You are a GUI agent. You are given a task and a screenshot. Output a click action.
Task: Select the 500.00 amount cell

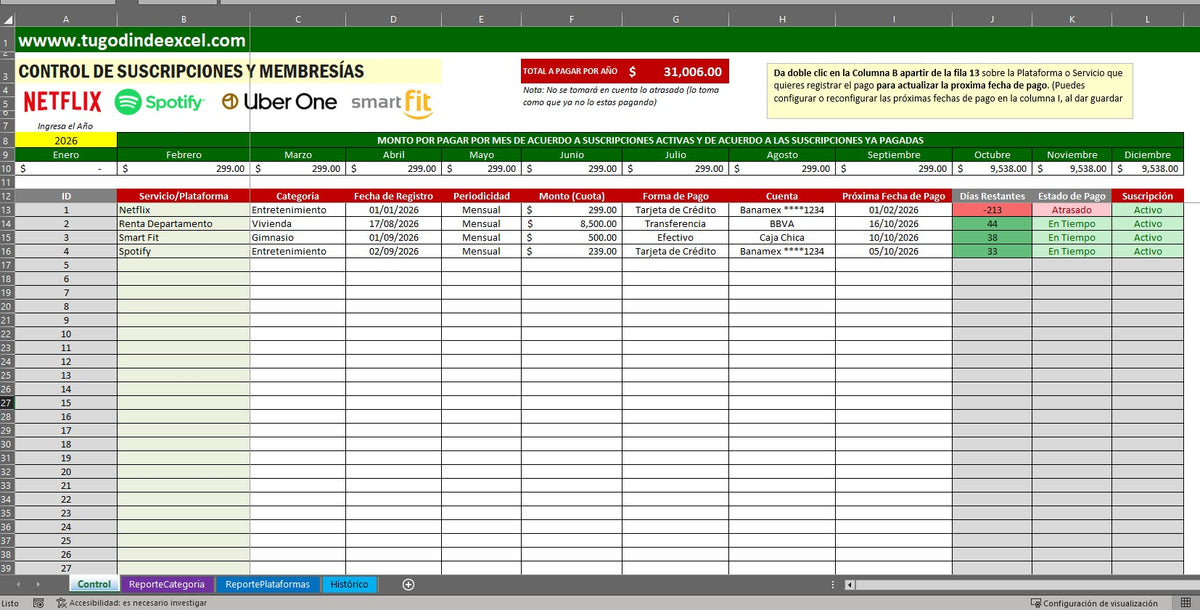click(572, 238)
